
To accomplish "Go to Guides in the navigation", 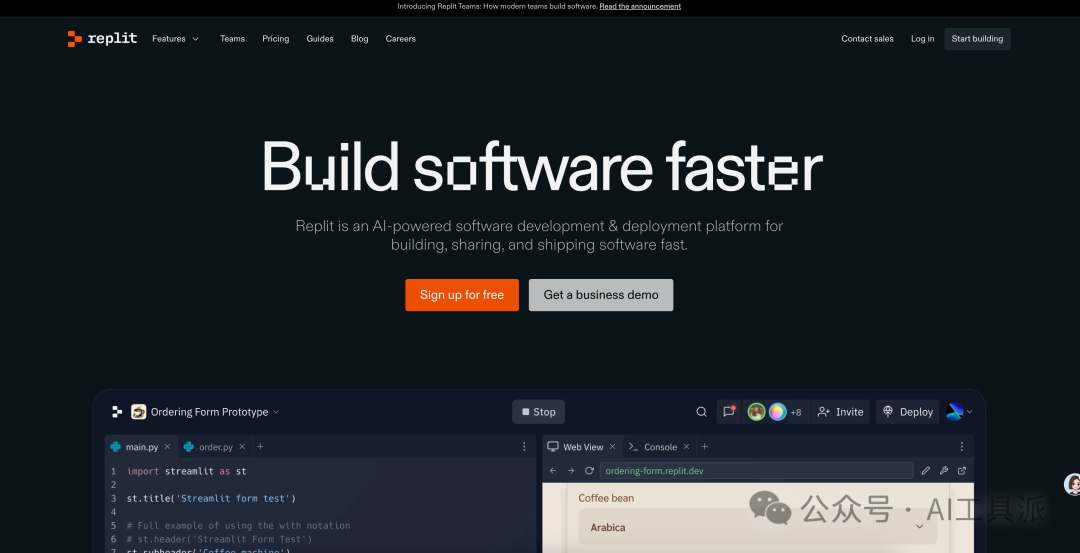I will [x=320, y=39].
